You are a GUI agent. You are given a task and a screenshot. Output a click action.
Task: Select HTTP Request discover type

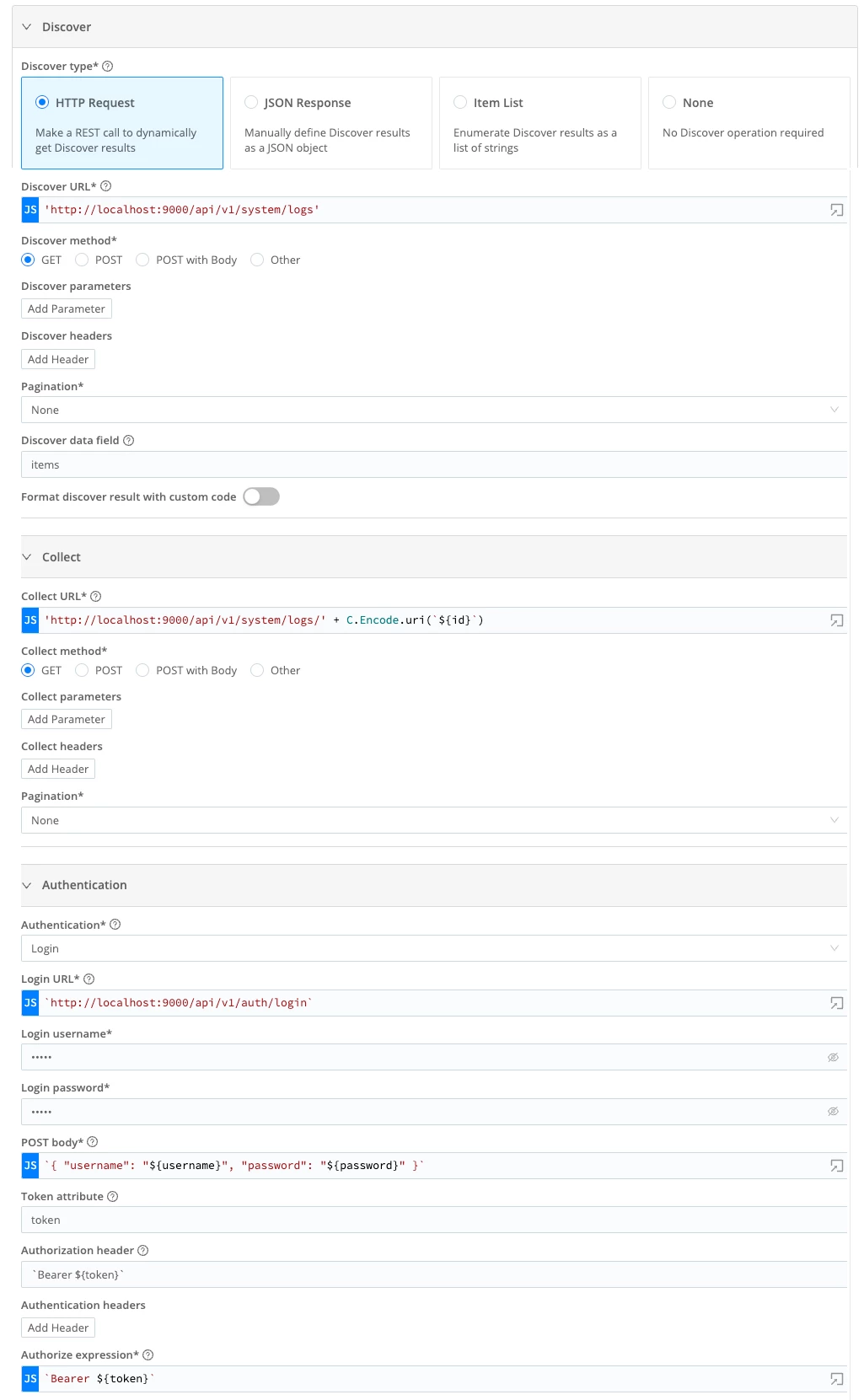pyautogui.click(x=122, y=123)
